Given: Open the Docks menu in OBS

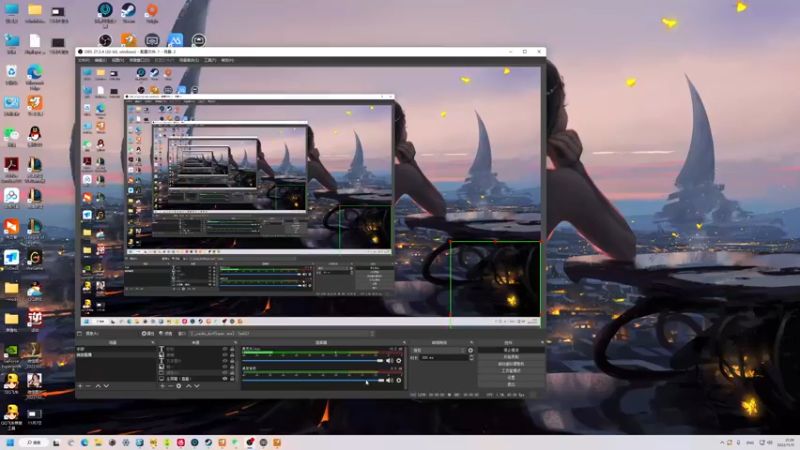Looking at the screenshot, I should point(139,60).
